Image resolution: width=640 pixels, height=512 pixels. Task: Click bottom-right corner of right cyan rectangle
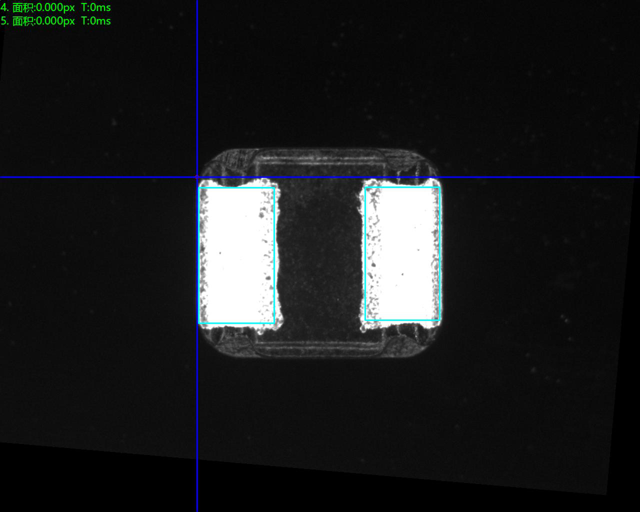439,321
